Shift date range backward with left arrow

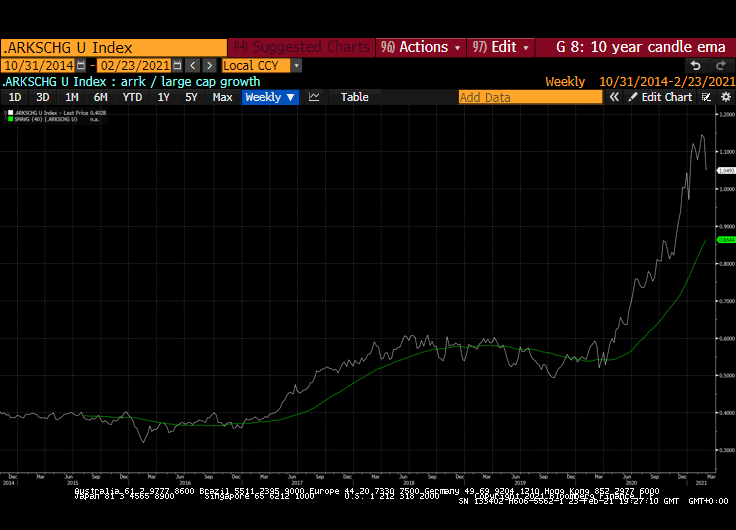click(192, 65)
